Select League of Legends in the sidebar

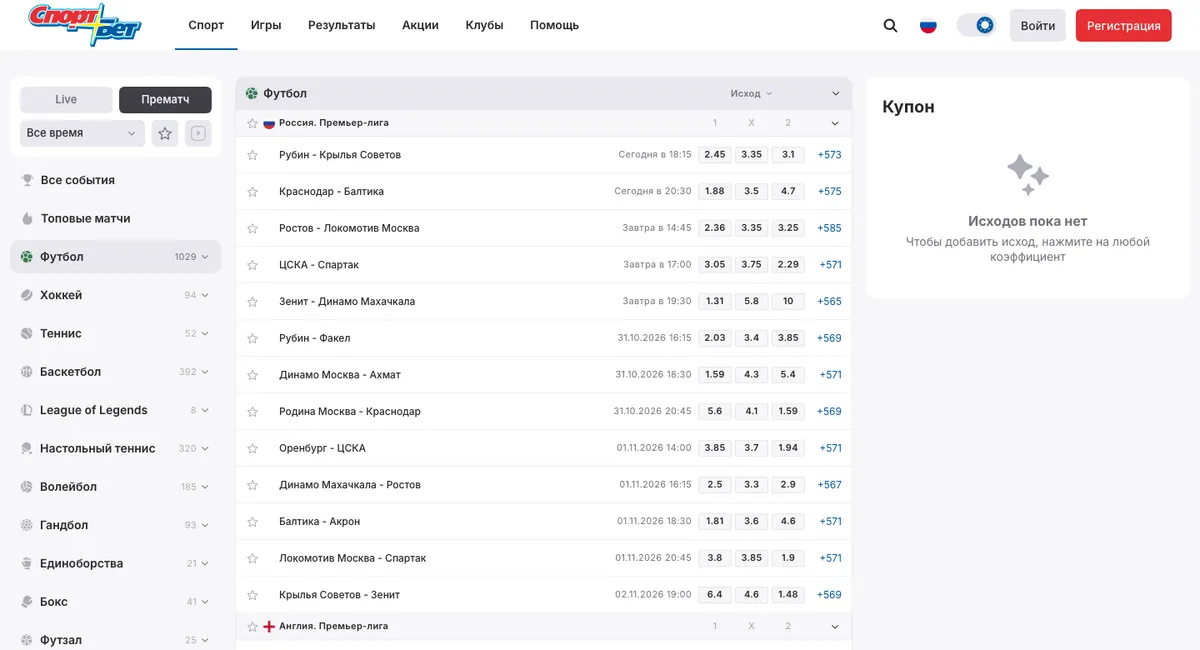pyautogui.click(x=116, y=410)
